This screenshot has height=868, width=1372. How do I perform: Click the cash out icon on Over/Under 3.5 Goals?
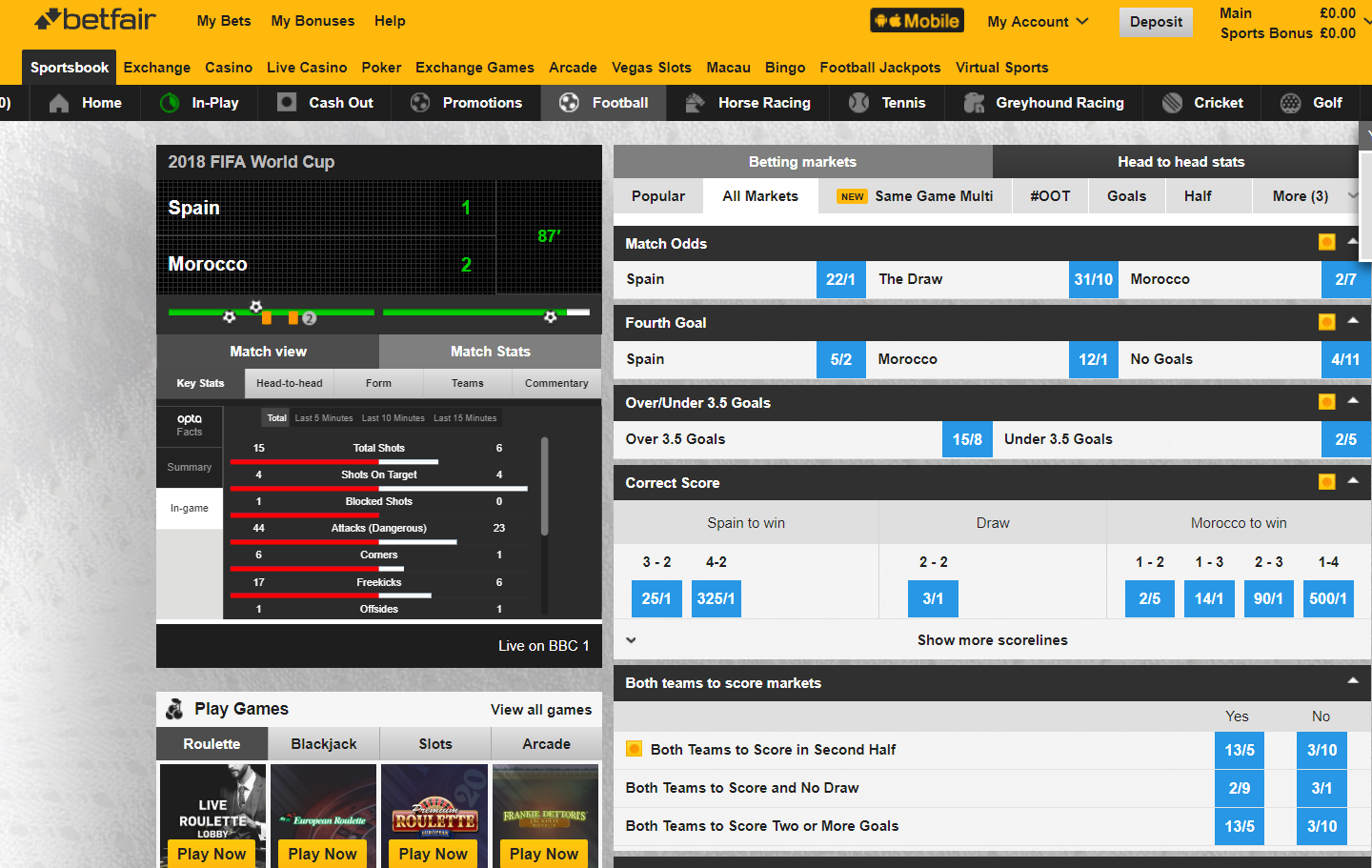click(x=1326, y=402)
